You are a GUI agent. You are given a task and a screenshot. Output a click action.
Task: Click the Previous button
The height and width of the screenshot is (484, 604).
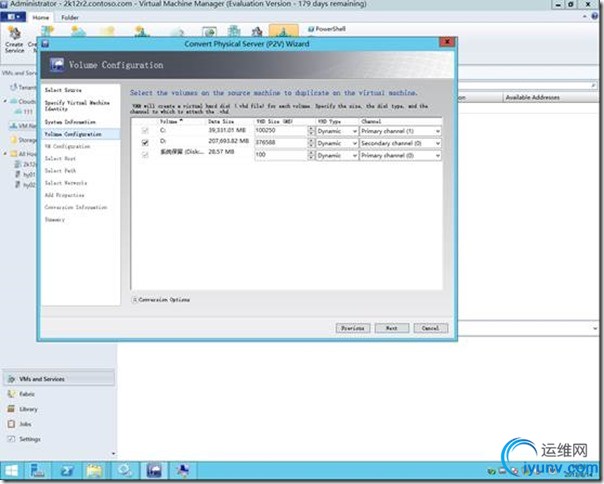(x=353, y=328)
